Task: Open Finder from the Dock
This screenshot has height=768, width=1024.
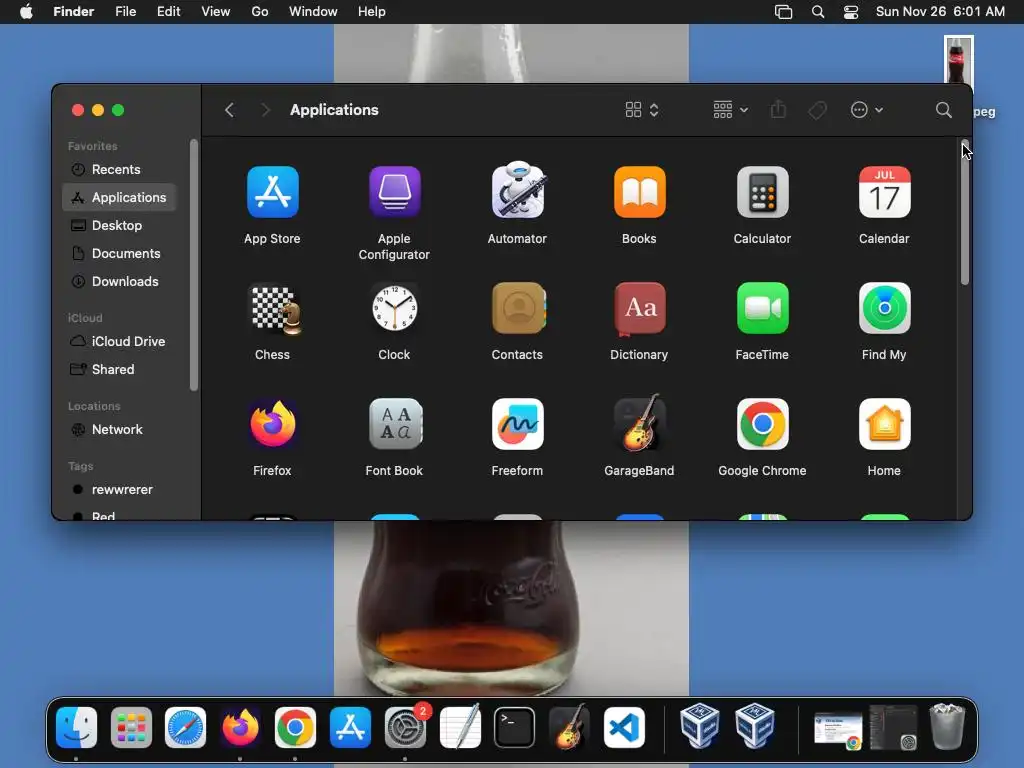Action: tap(76, 727)
